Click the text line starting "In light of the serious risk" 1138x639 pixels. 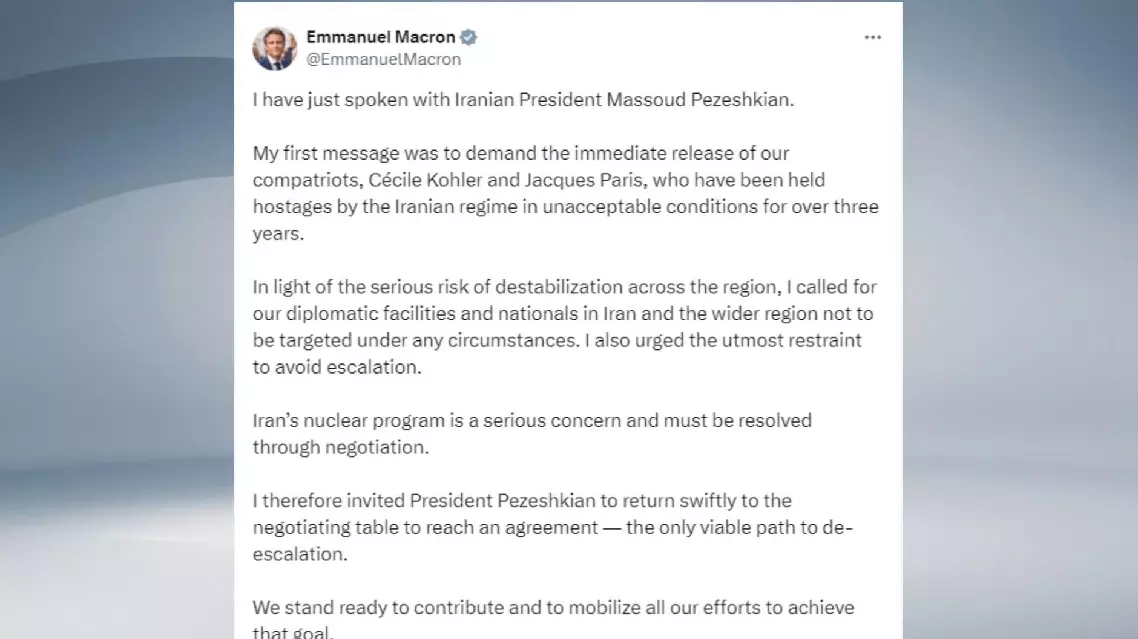tap(564, 287)
